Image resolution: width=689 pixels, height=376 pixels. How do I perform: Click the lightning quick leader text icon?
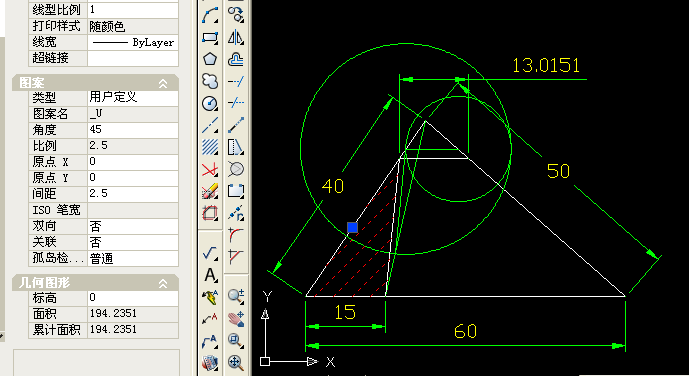click(x=210, y=297)
